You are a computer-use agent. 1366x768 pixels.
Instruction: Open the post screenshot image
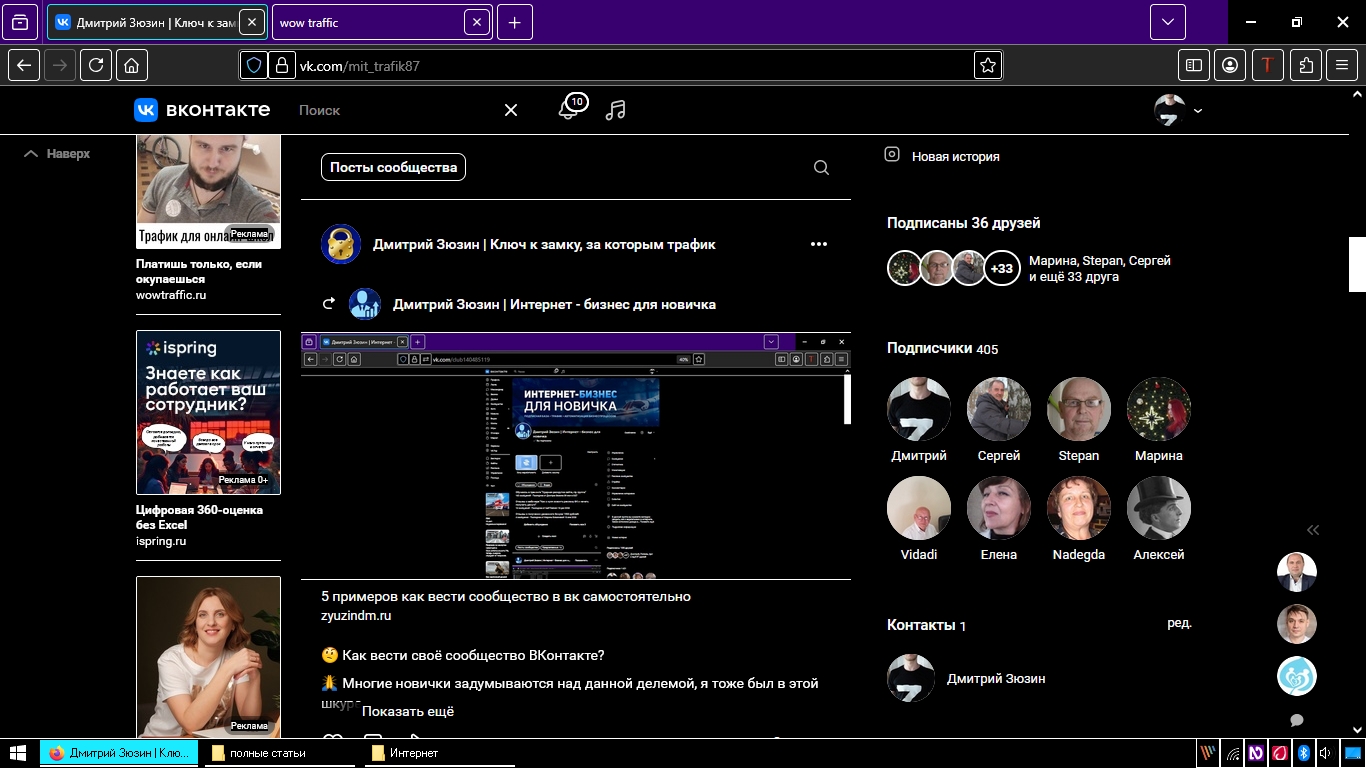tap(576, 455)
